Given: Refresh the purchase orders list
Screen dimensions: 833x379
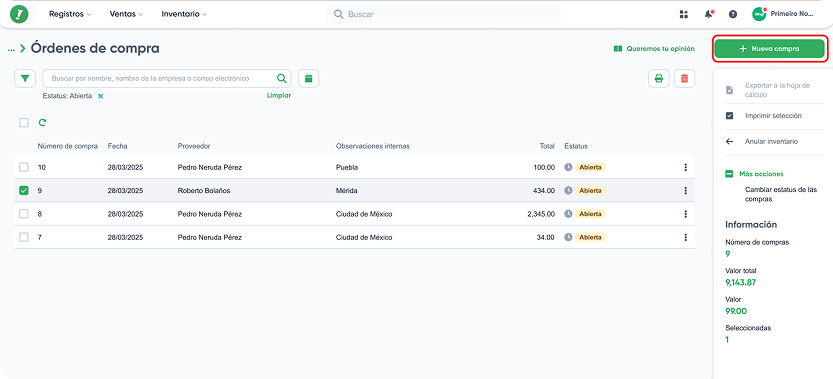Looking at the screenshot, I should point(42,123).
